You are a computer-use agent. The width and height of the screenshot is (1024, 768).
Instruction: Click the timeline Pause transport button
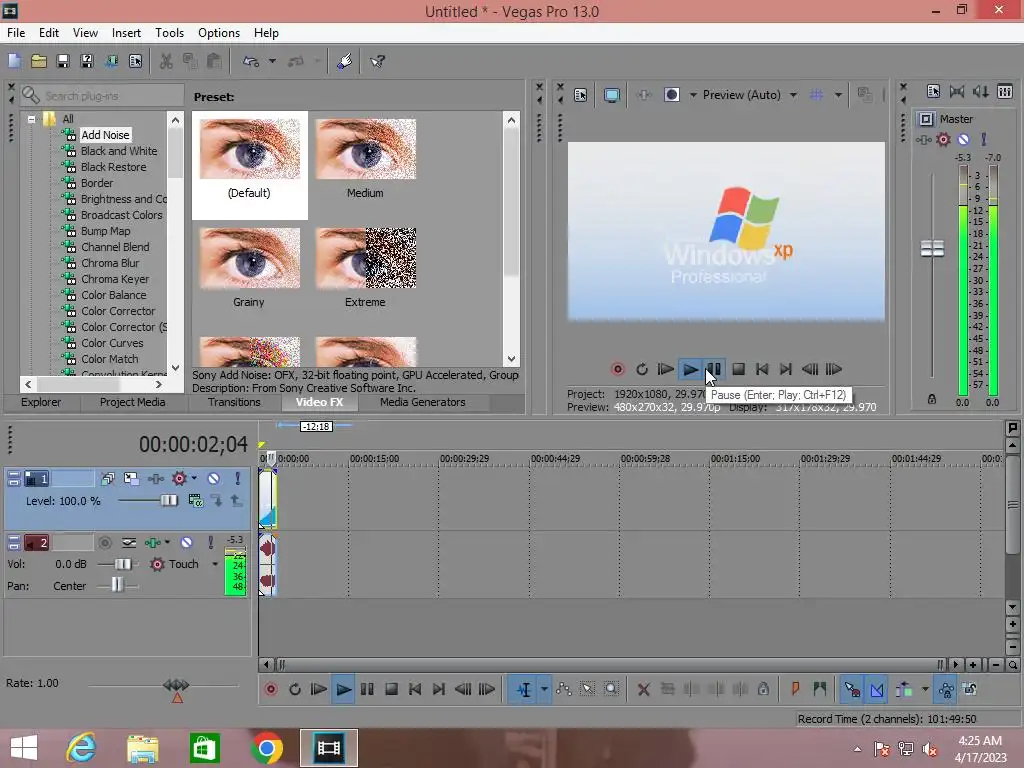click(367, 690)
